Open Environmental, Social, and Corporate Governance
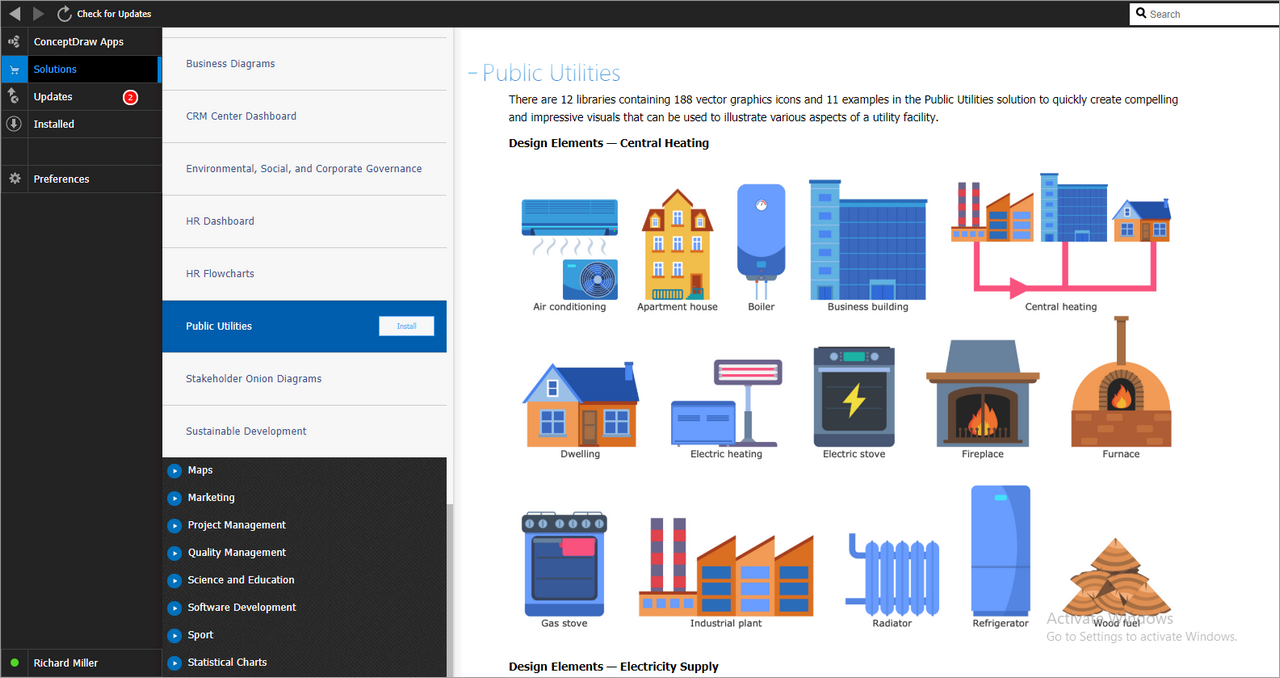This screenshot has width=1280, height=678. tap(304, 169)
